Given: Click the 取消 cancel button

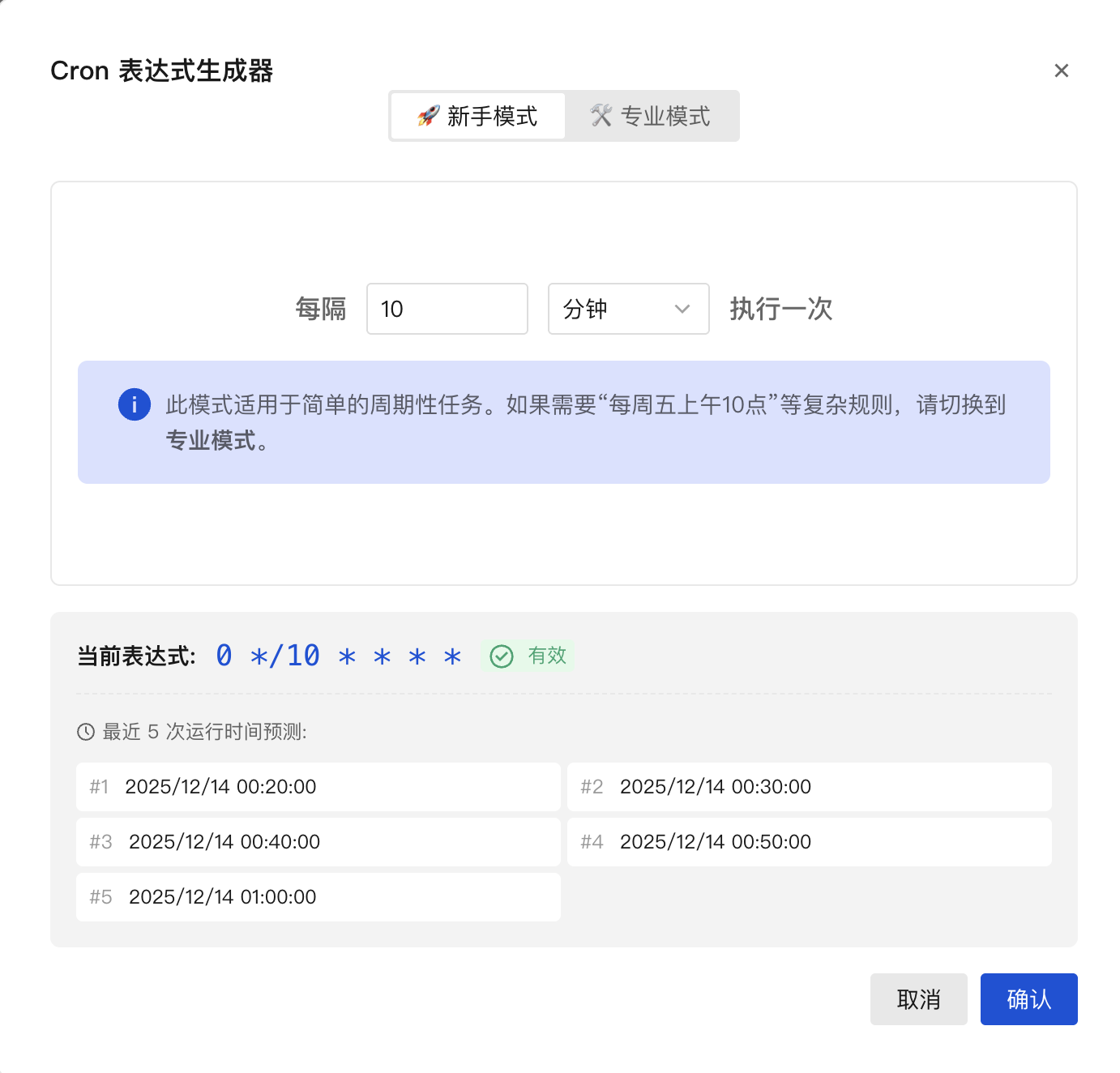Looking at the screenshot, I should (918, 999).
